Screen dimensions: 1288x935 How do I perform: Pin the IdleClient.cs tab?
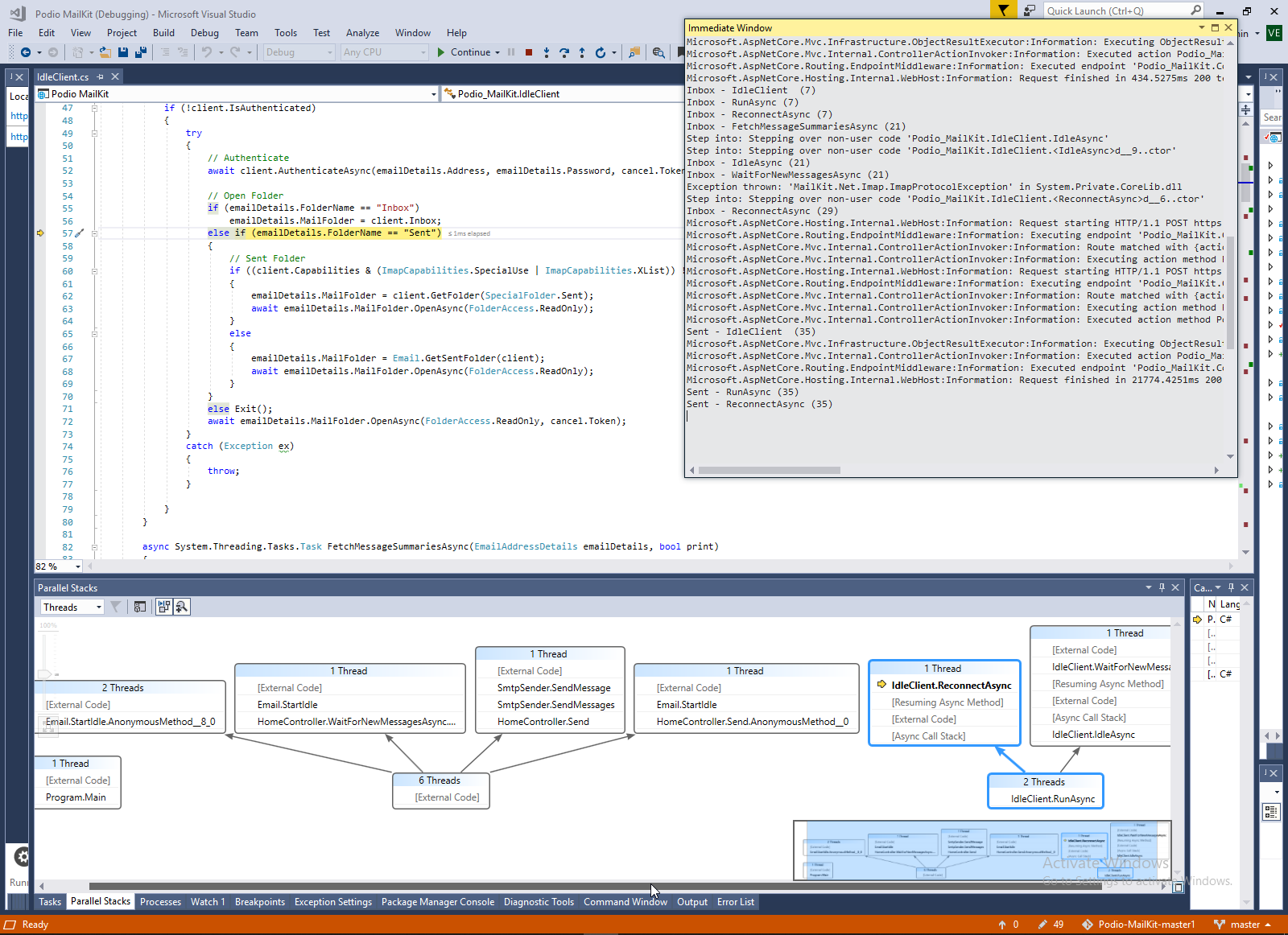101,77
